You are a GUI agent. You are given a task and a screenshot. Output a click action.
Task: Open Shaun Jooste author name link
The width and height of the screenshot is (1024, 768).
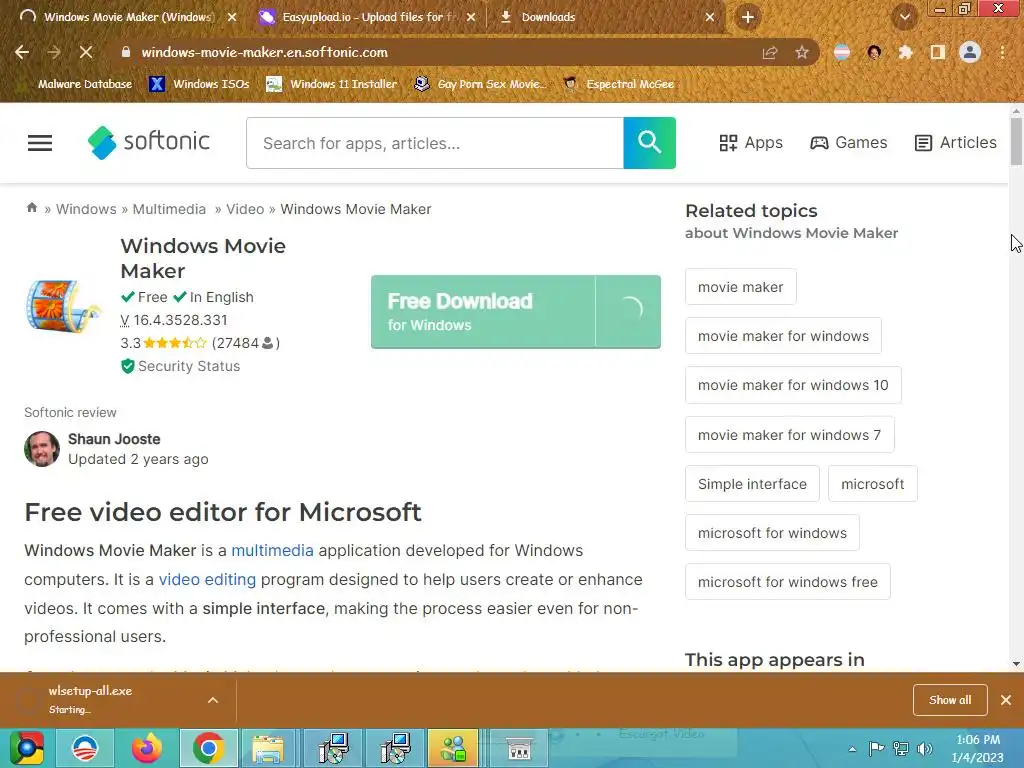click(x=114, y=439)
